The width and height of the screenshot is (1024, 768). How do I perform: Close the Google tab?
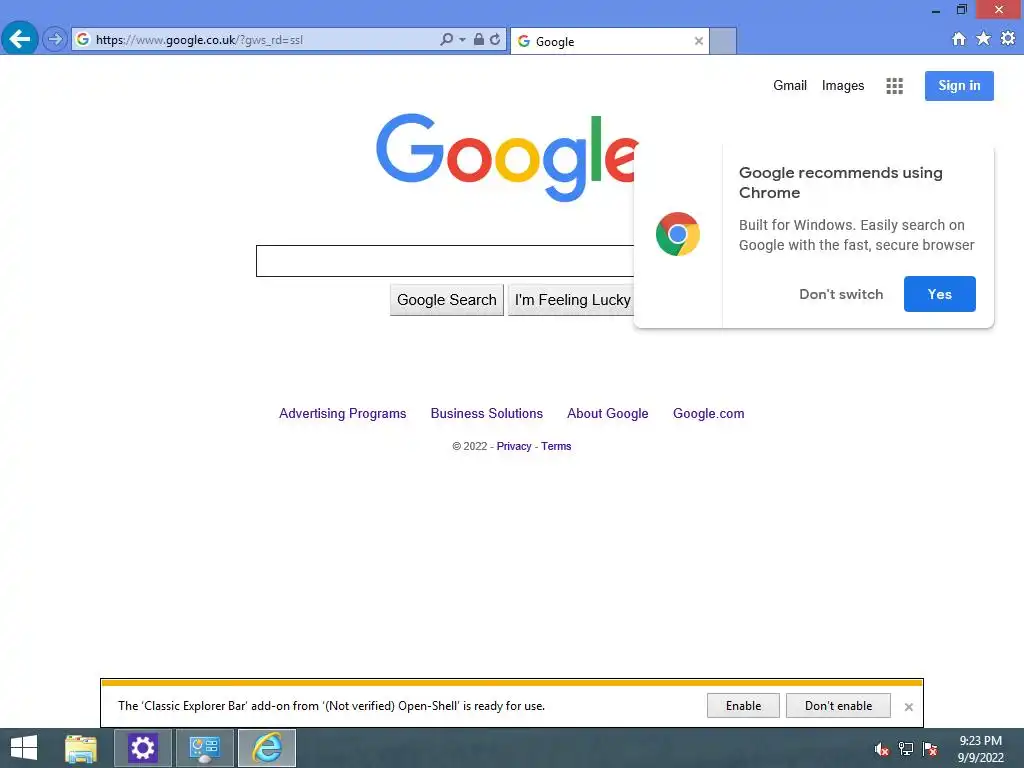click(699, 41)
